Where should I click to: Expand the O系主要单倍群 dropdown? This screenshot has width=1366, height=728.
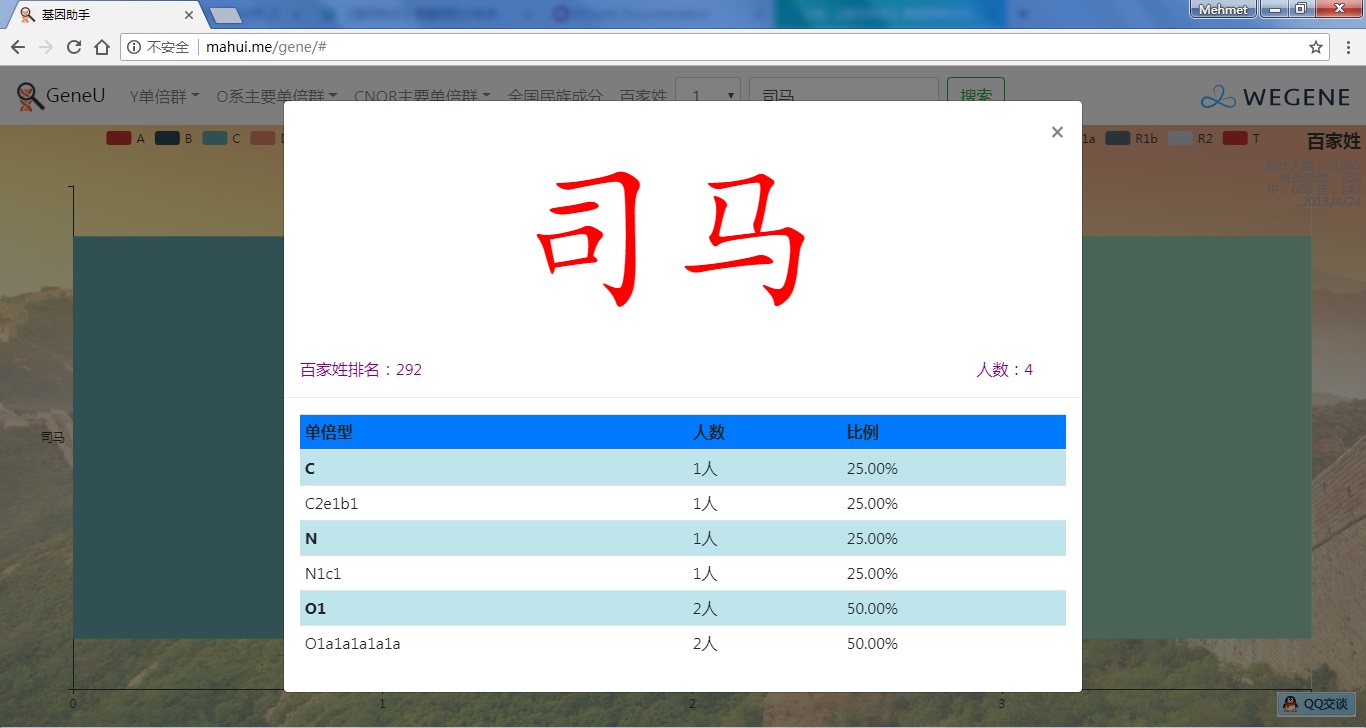click(276, 96)
